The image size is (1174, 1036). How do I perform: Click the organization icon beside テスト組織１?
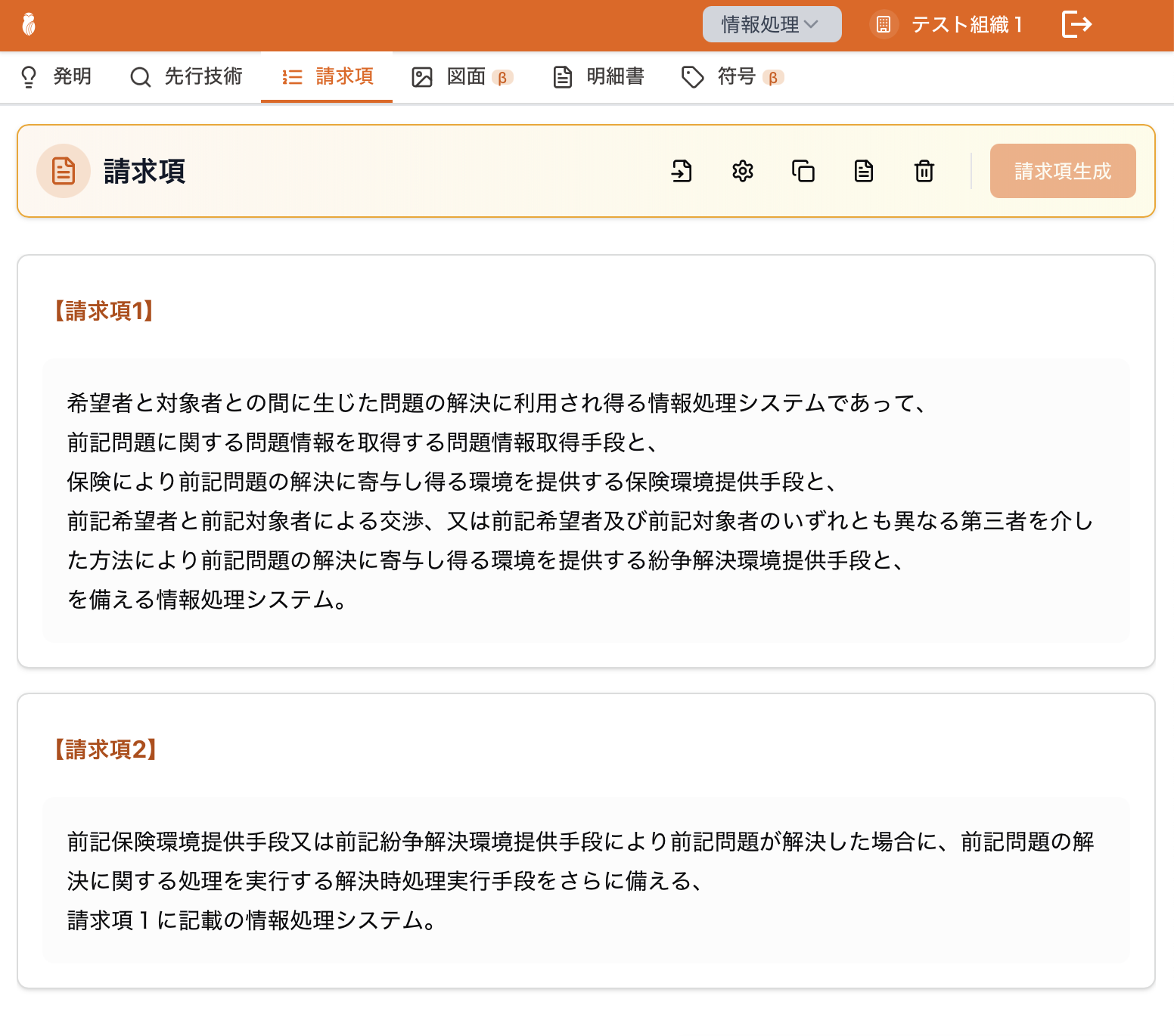(884, 24)
